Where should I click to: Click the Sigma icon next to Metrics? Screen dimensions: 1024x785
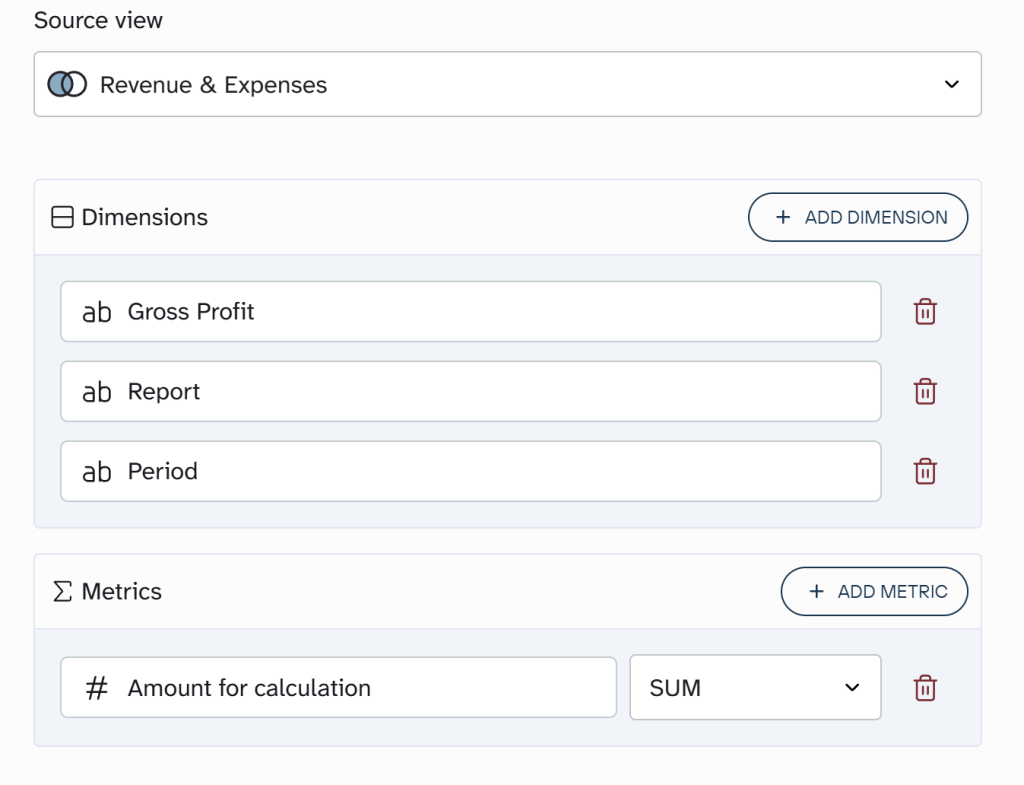pyautogui.click(x=61, y=591)
